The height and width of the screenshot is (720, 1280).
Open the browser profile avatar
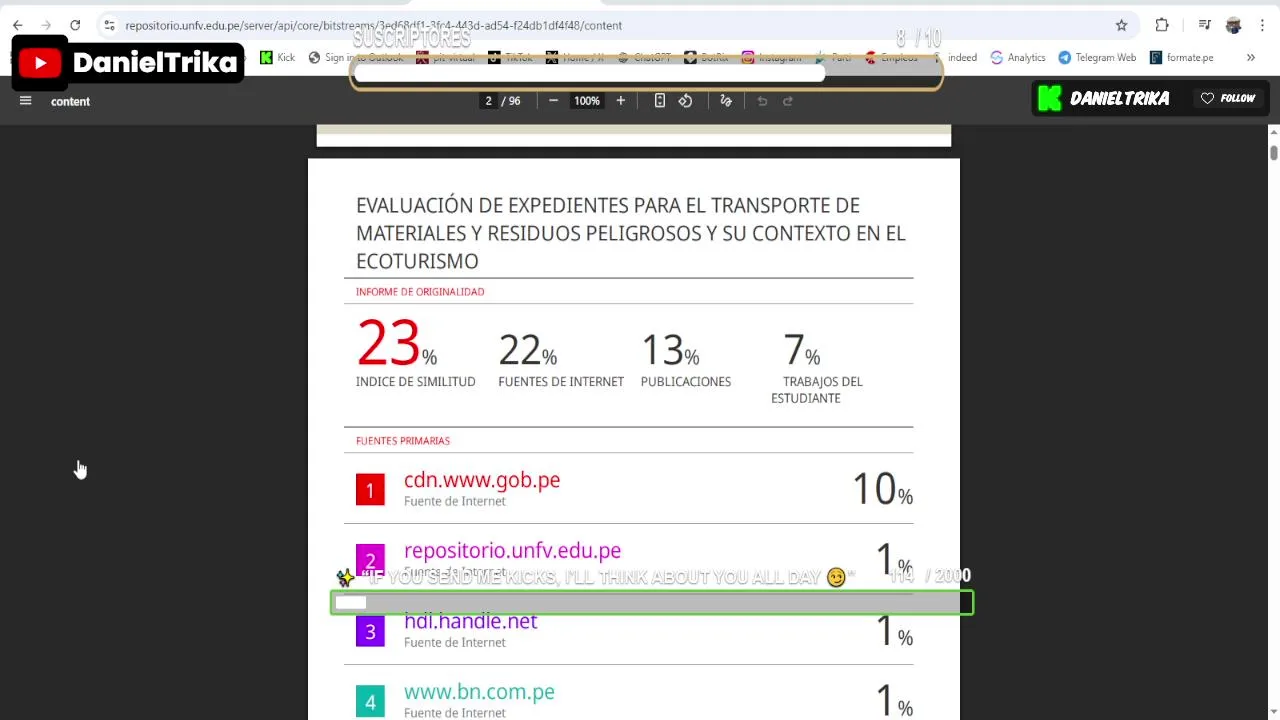1233,25
